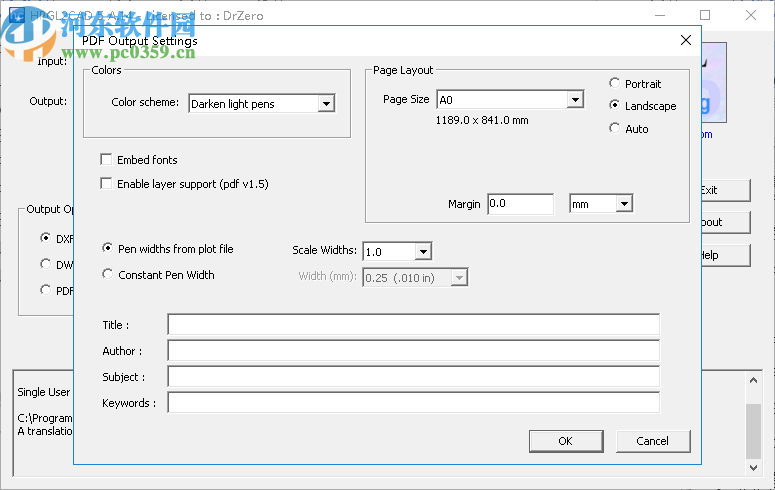Click log scrollbar up arrow
Viewport: 775px width, 490px height.
point(753,380)
